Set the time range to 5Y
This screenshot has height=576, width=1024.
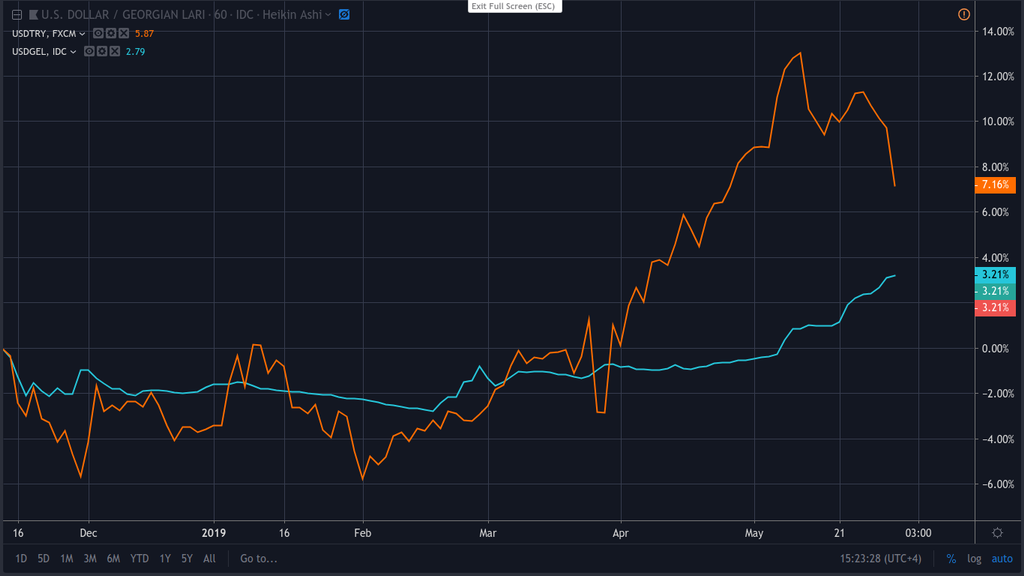187,558
